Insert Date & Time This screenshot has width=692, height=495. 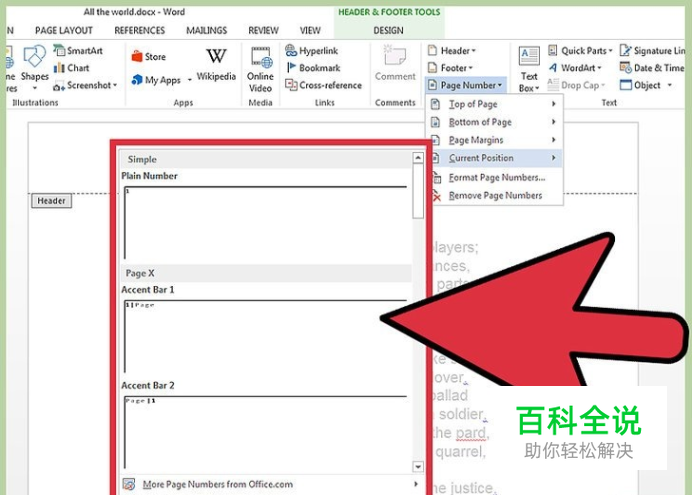[x=652, y=68]
